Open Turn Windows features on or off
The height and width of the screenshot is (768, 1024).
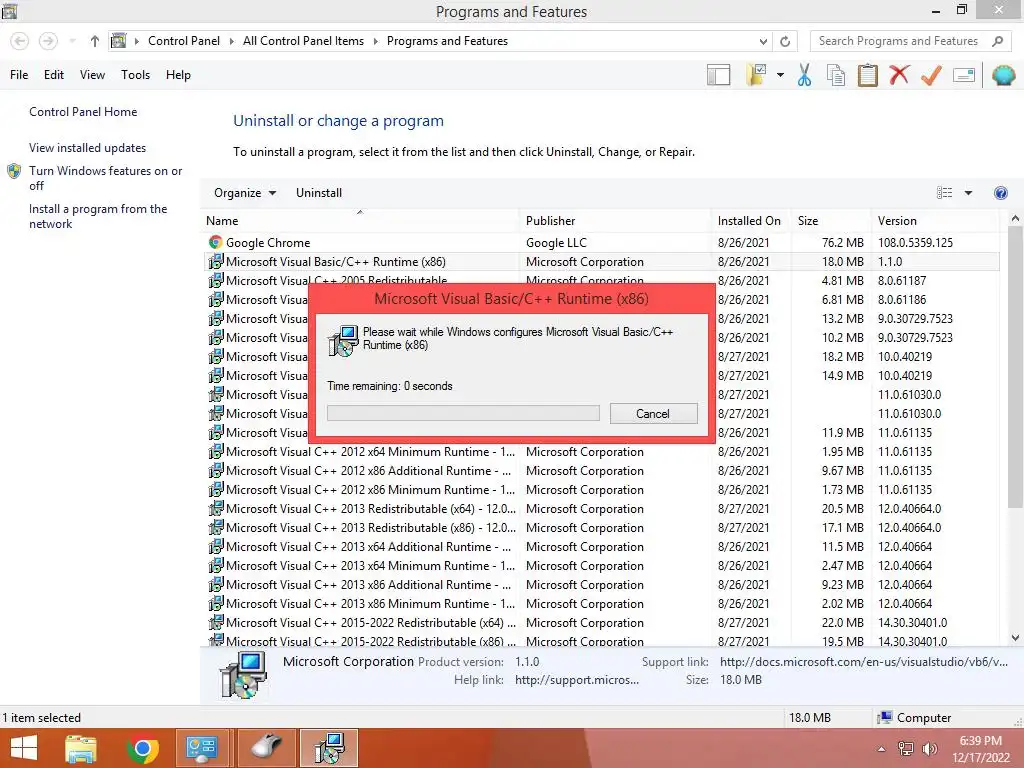point(104,178)
